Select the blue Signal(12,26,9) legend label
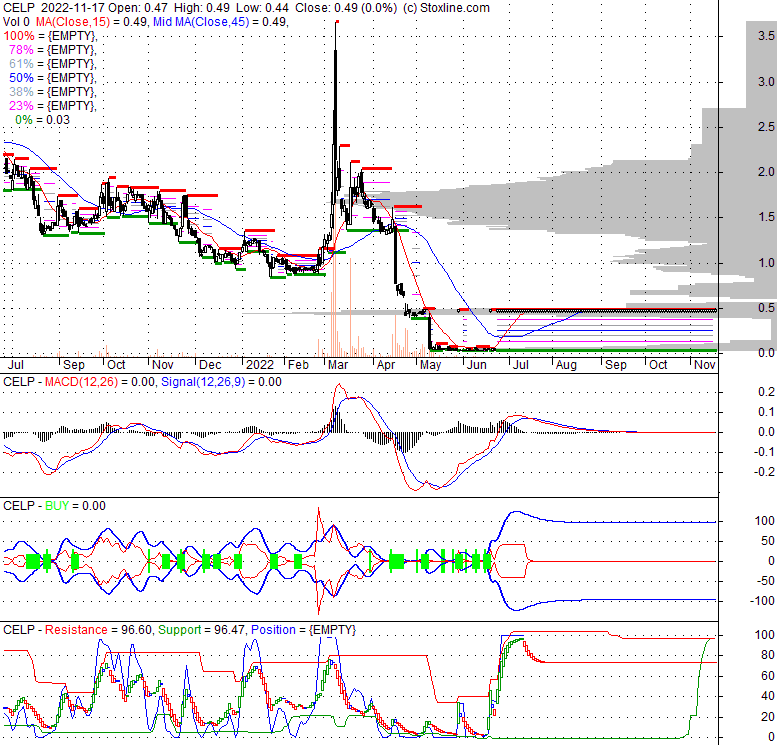 (x=203, y=382)
